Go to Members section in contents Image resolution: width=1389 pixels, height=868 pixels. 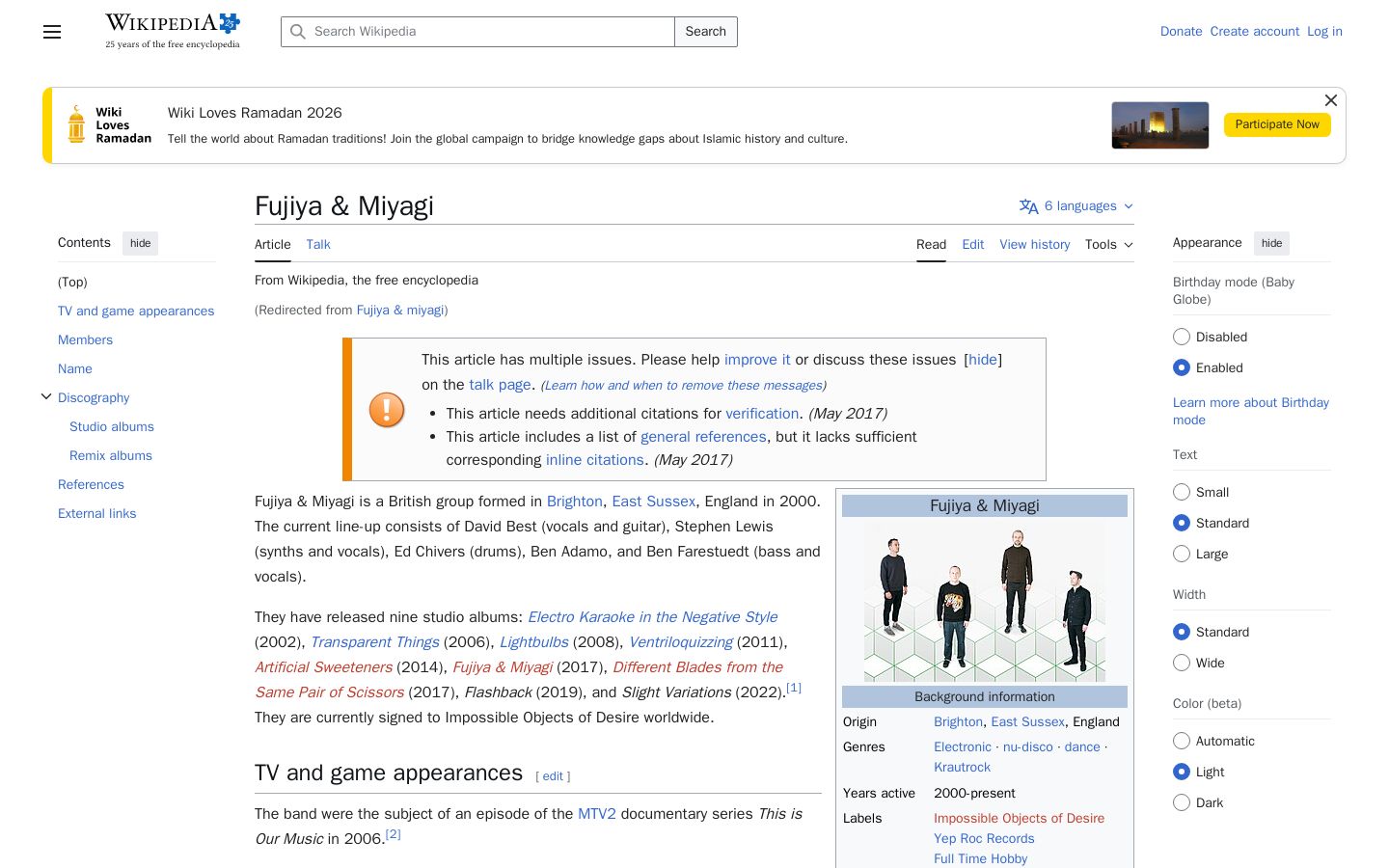point(85,339)
